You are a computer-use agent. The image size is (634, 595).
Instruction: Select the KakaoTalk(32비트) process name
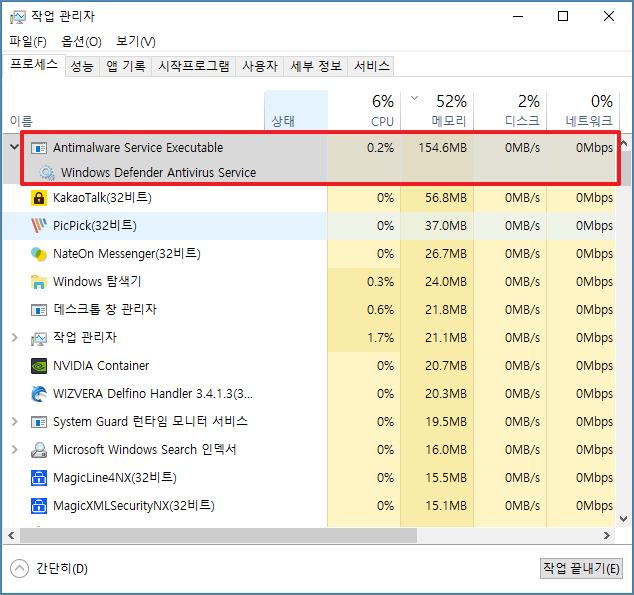coord(102,198)
